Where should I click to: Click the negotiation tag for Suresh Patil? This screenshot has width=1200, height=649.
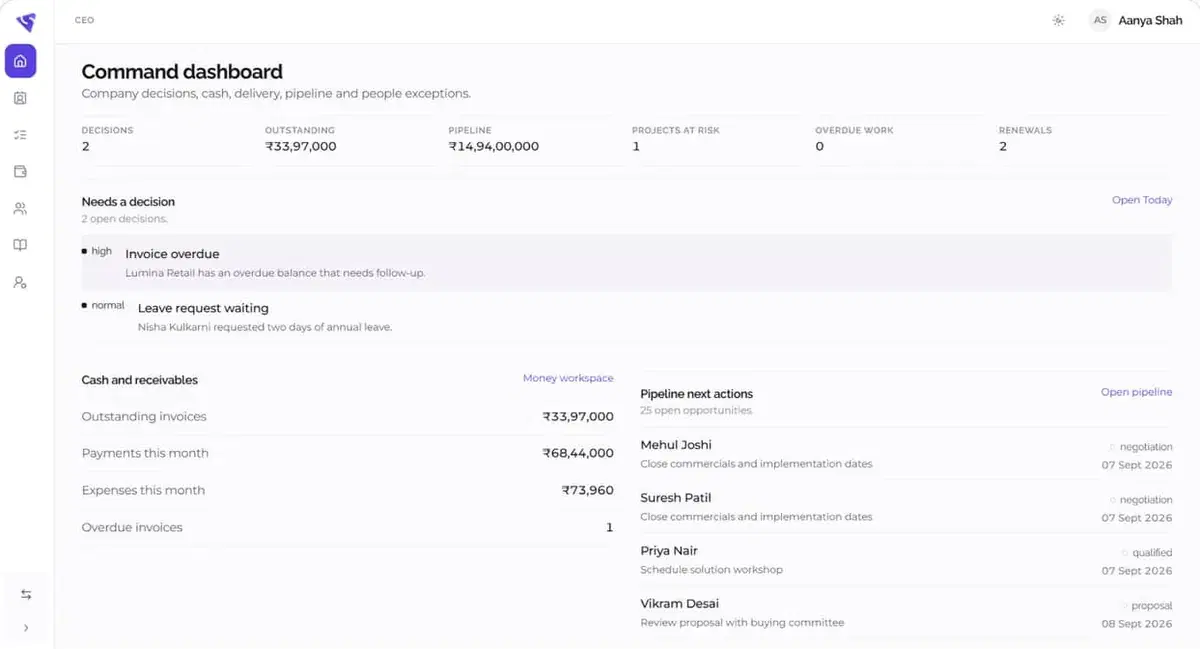coord(1146,500)
